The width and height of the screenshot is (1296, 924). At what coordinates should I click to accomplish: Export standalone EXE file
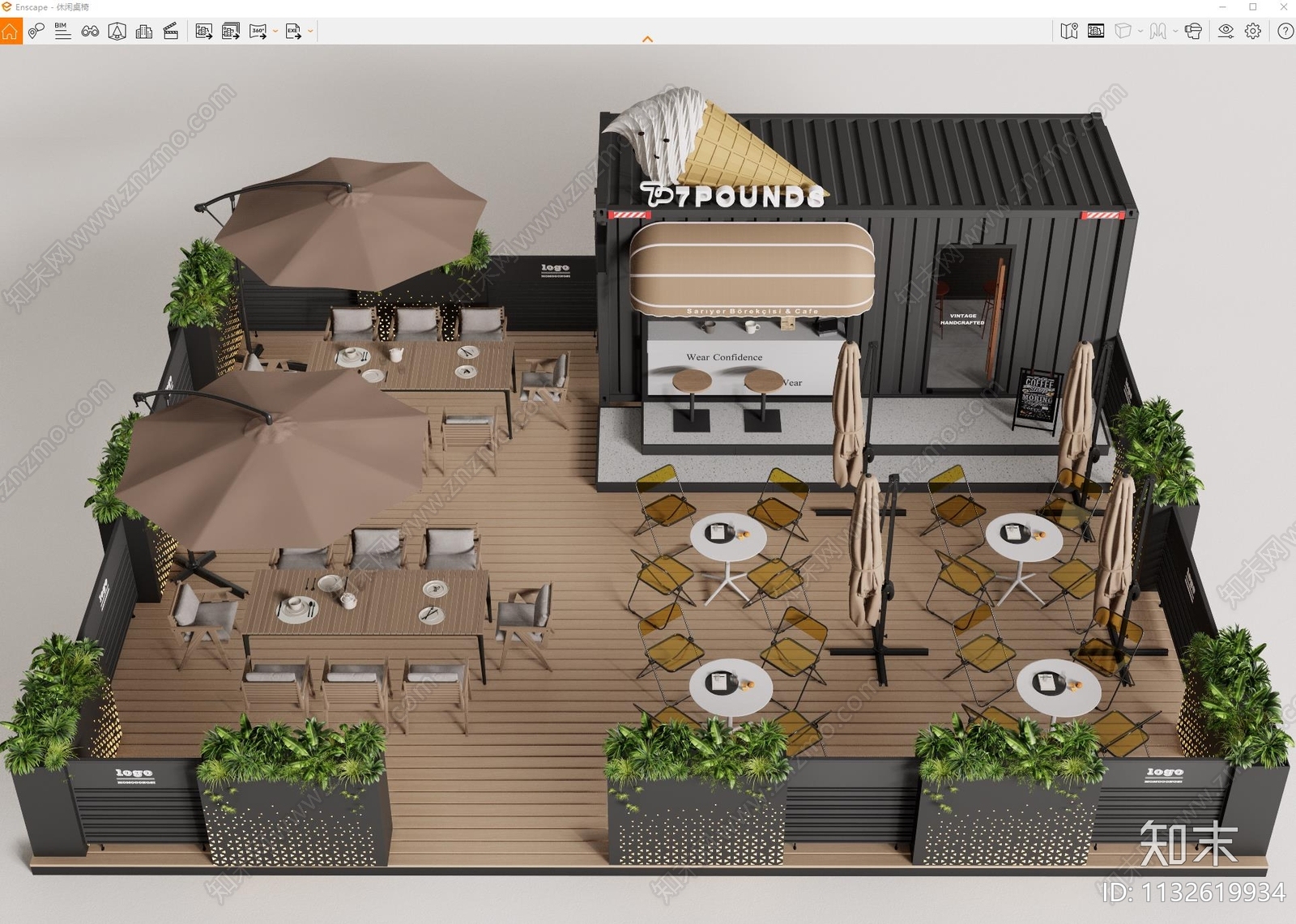coord(293,32)
